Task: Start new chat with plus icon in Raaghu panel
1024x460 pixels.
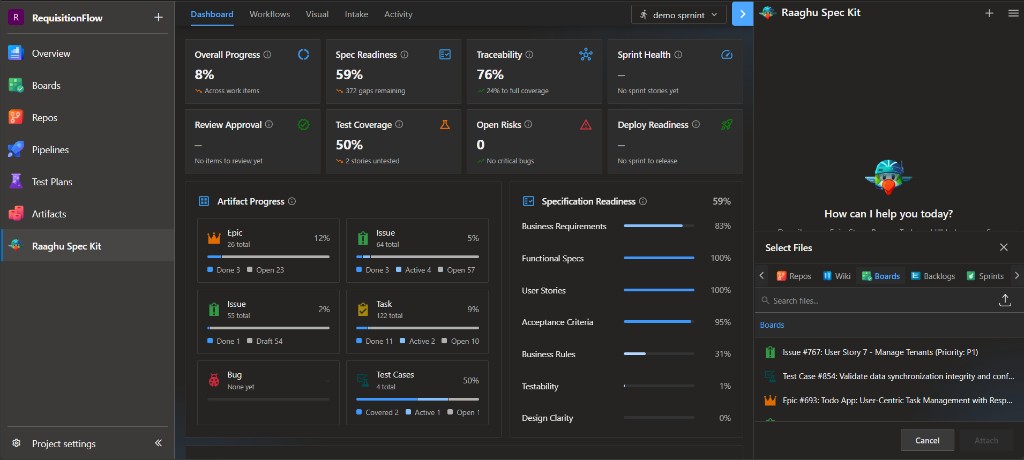Action: point(989,13)
